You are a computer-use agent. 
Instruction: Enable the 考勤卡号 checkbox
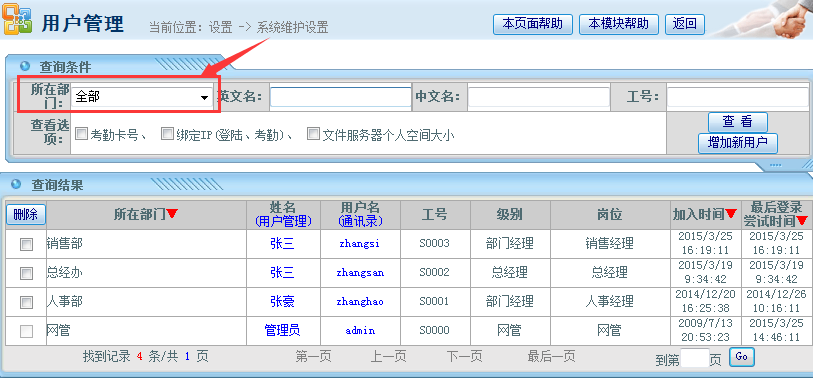pos(81,134)
